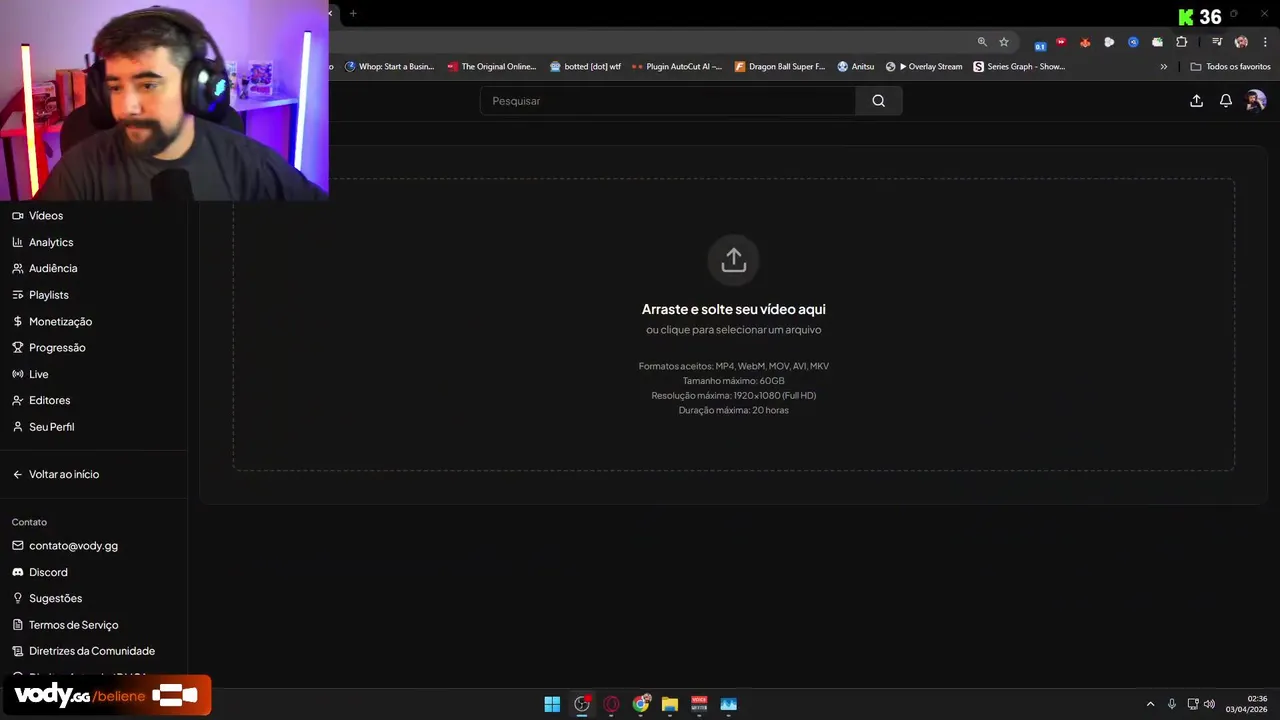1280x720 pixels.
Task: Go to Audiência in the sidebar
Action: pos(44,268)
